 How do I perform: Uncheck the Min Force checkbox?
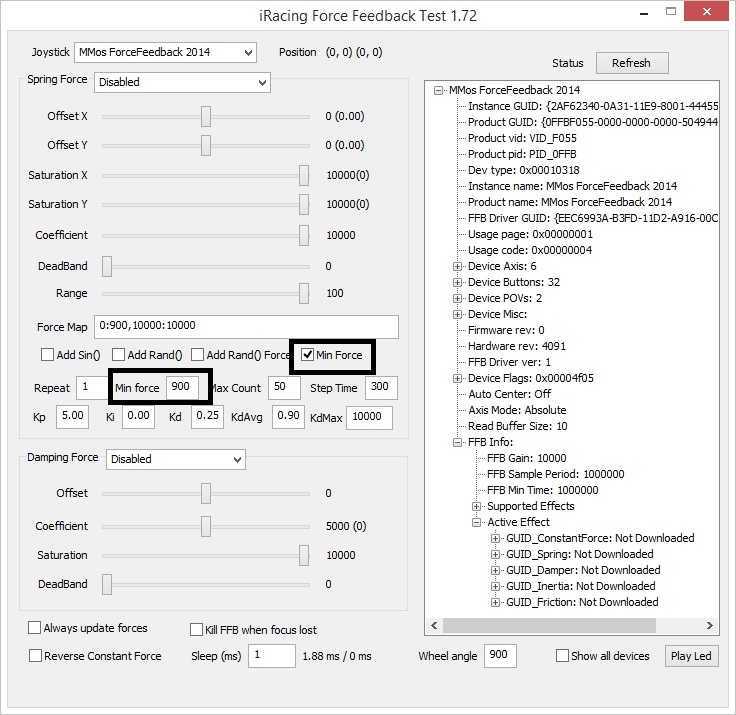click(x=308, y=355)
